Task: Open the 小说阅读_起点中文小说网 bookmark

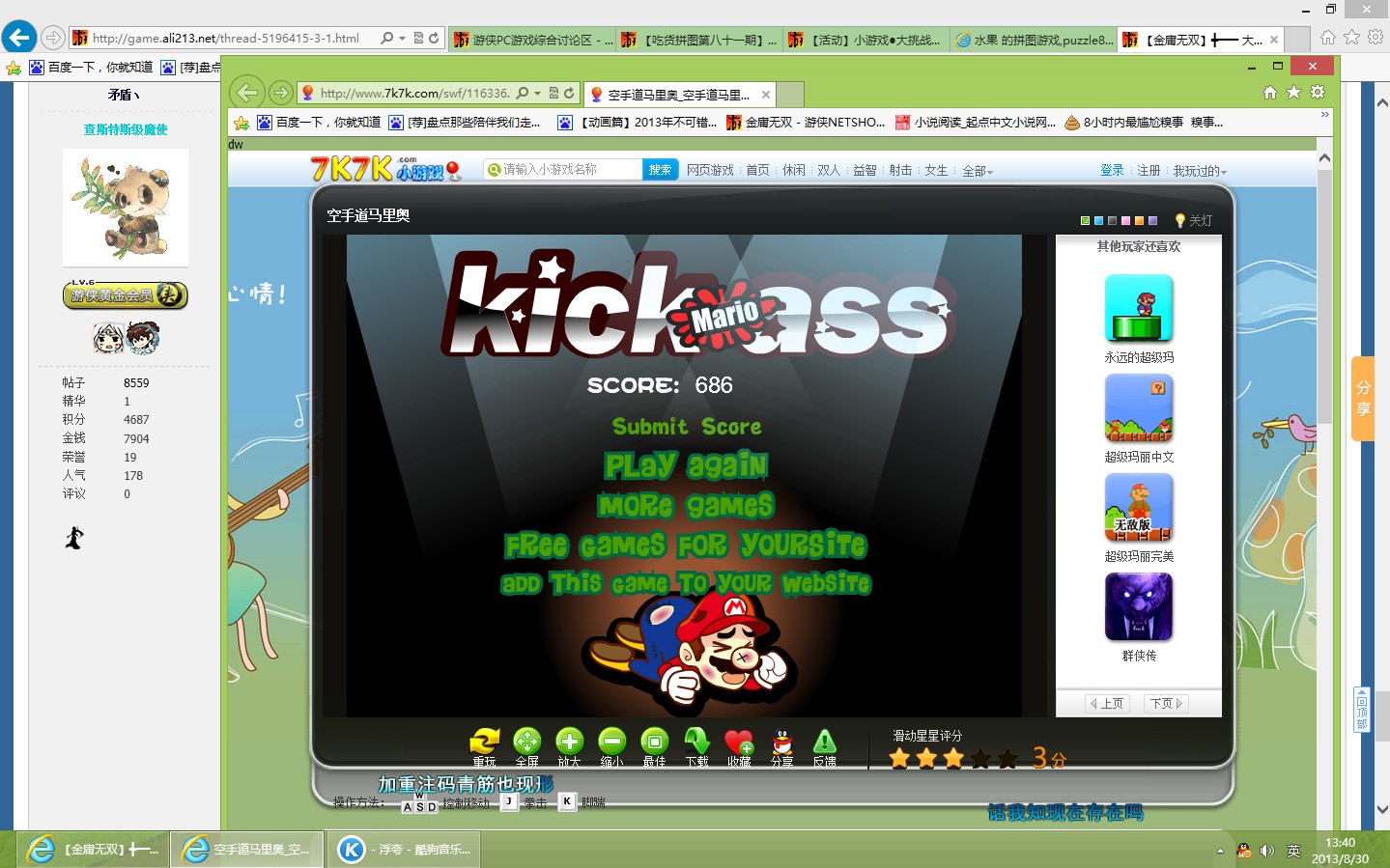Action: click(x=976, y=123)
